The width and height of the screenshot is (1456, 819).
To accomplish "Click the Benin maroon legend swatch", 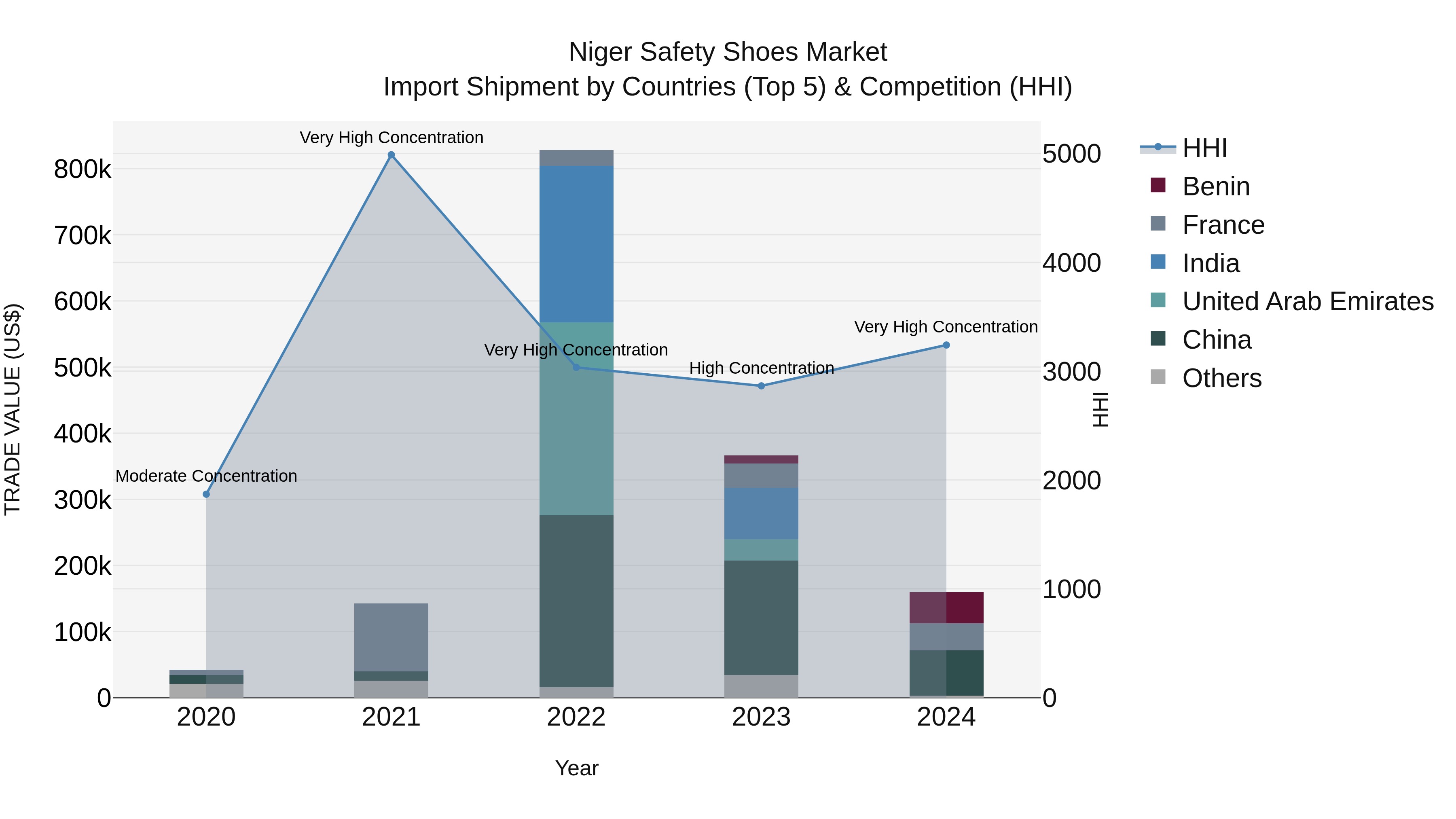I will click(1158, 185).
